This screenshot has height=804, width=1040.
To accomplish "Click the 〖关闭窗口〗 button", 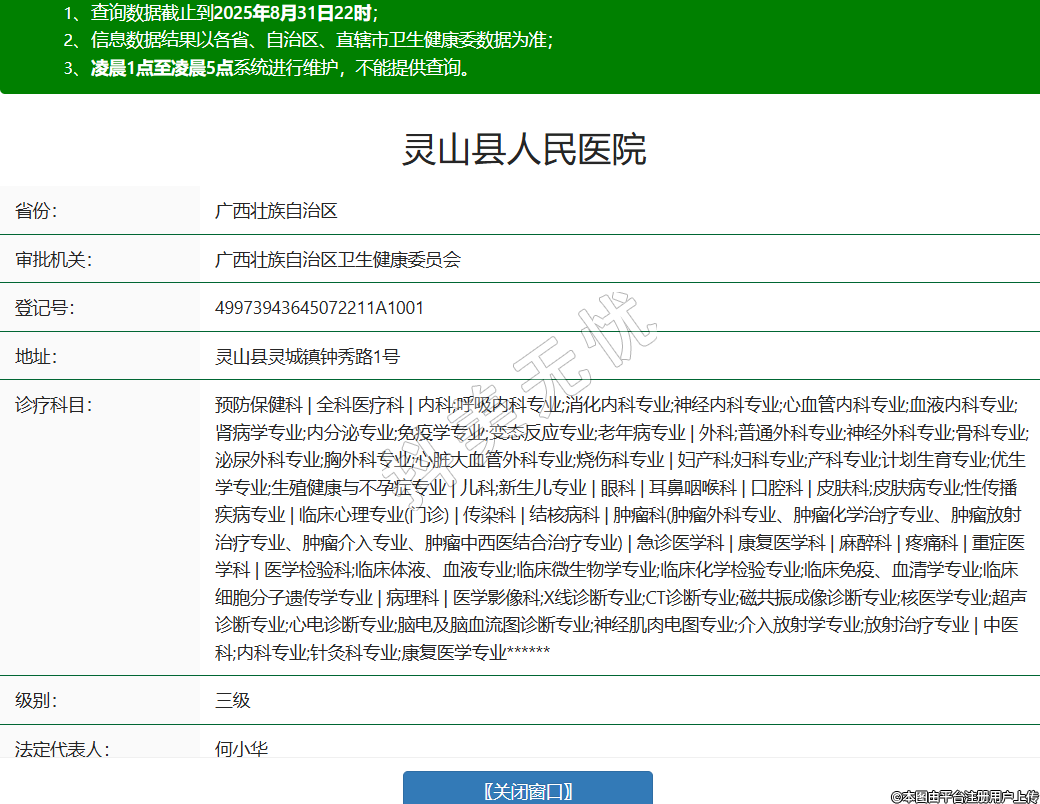I will coord(527,790).
